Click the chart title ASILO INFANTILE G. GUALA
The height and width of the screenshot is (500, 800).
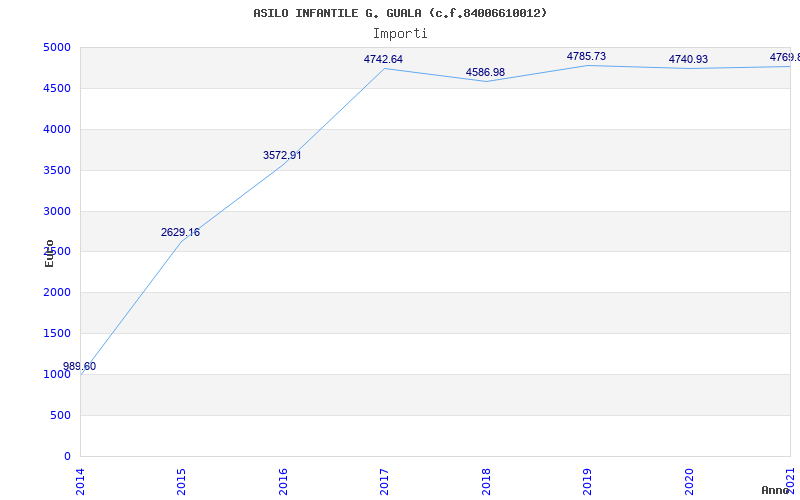point(400,13)
